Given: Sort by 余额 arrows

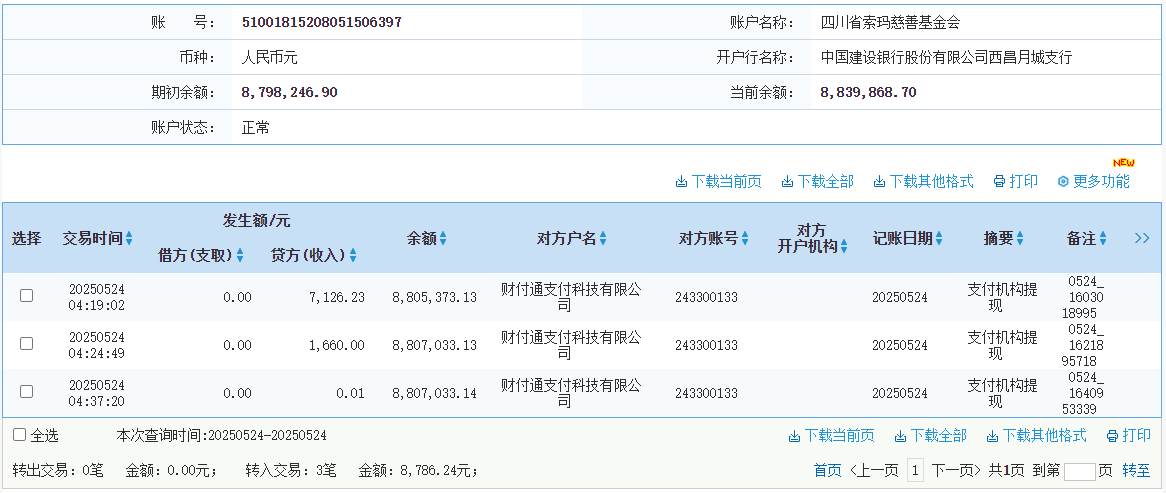Looking at the screenshot, I should [443, 239].
